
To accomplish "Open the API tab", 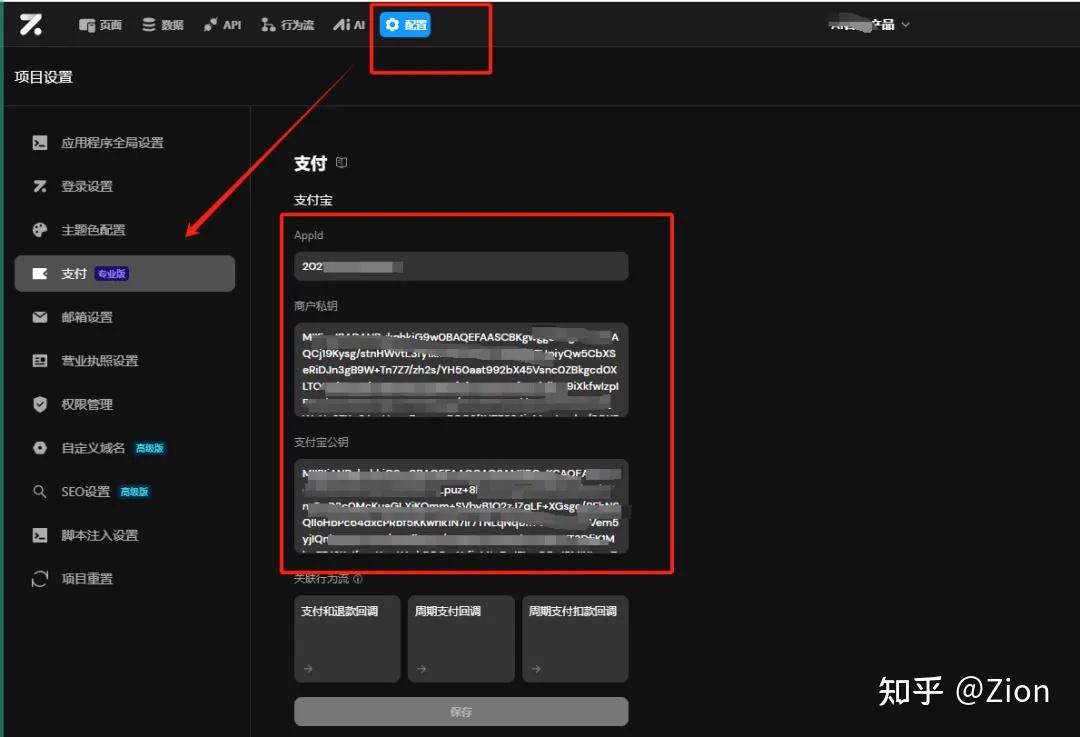I will [222, 25].
